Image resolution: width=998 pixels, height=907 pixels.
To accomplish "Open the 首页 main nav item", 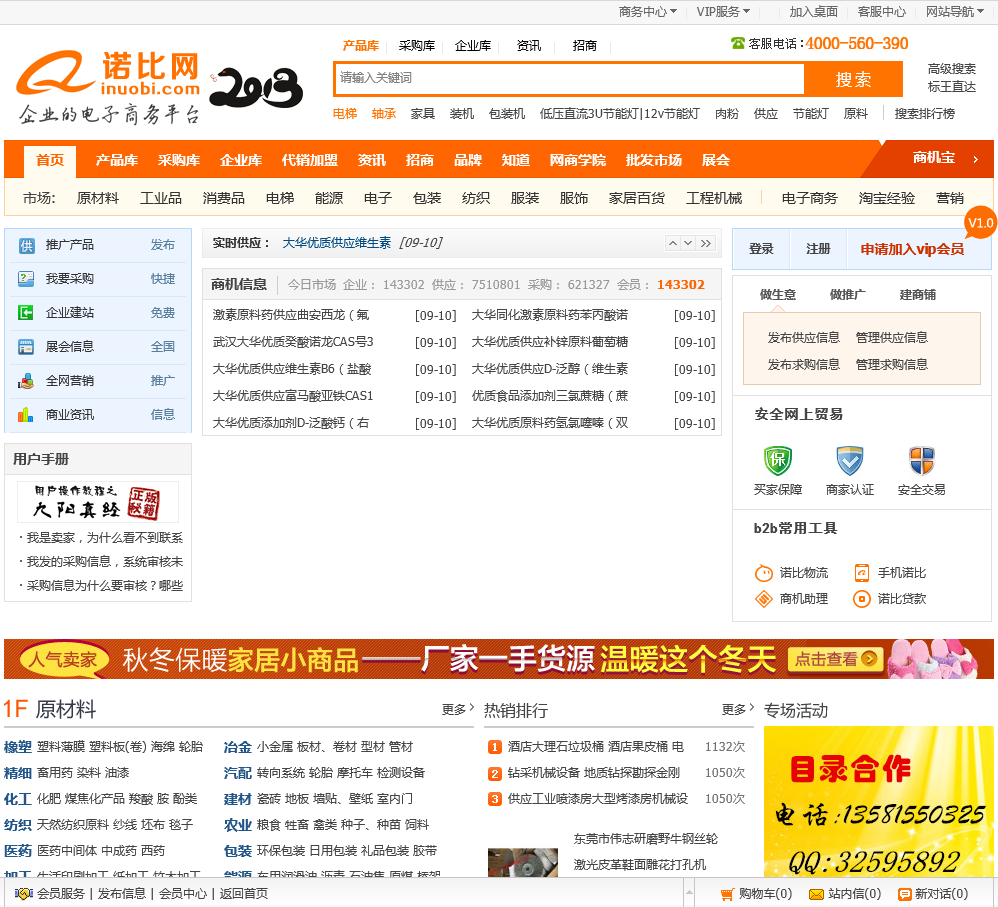I will pos(50,161).
